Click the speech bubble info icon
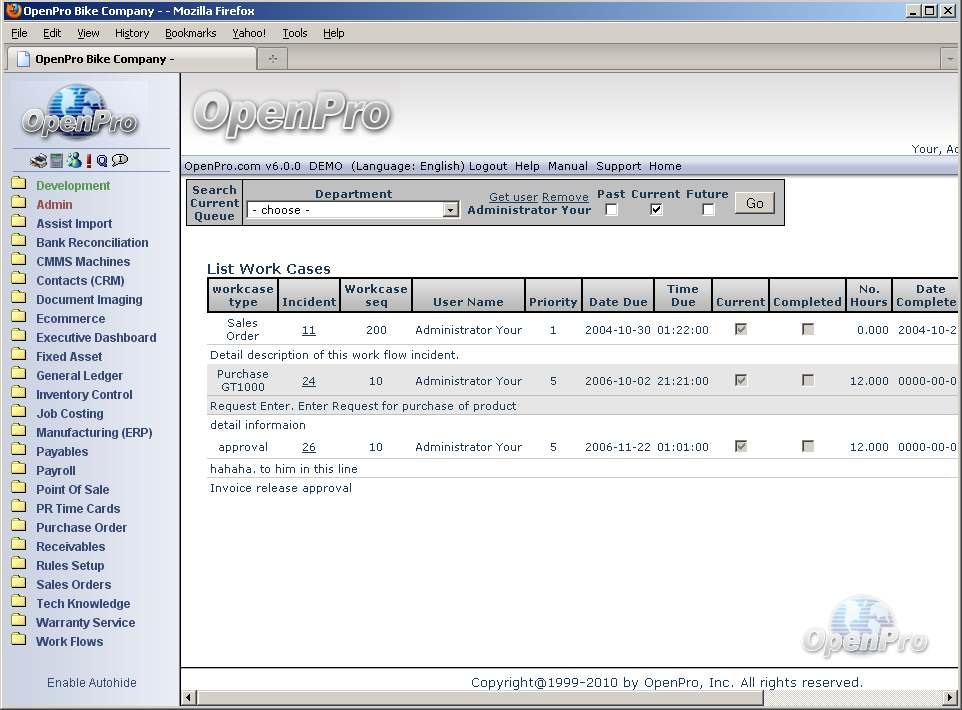Screen dimensions: 962x710 [120, 160]
